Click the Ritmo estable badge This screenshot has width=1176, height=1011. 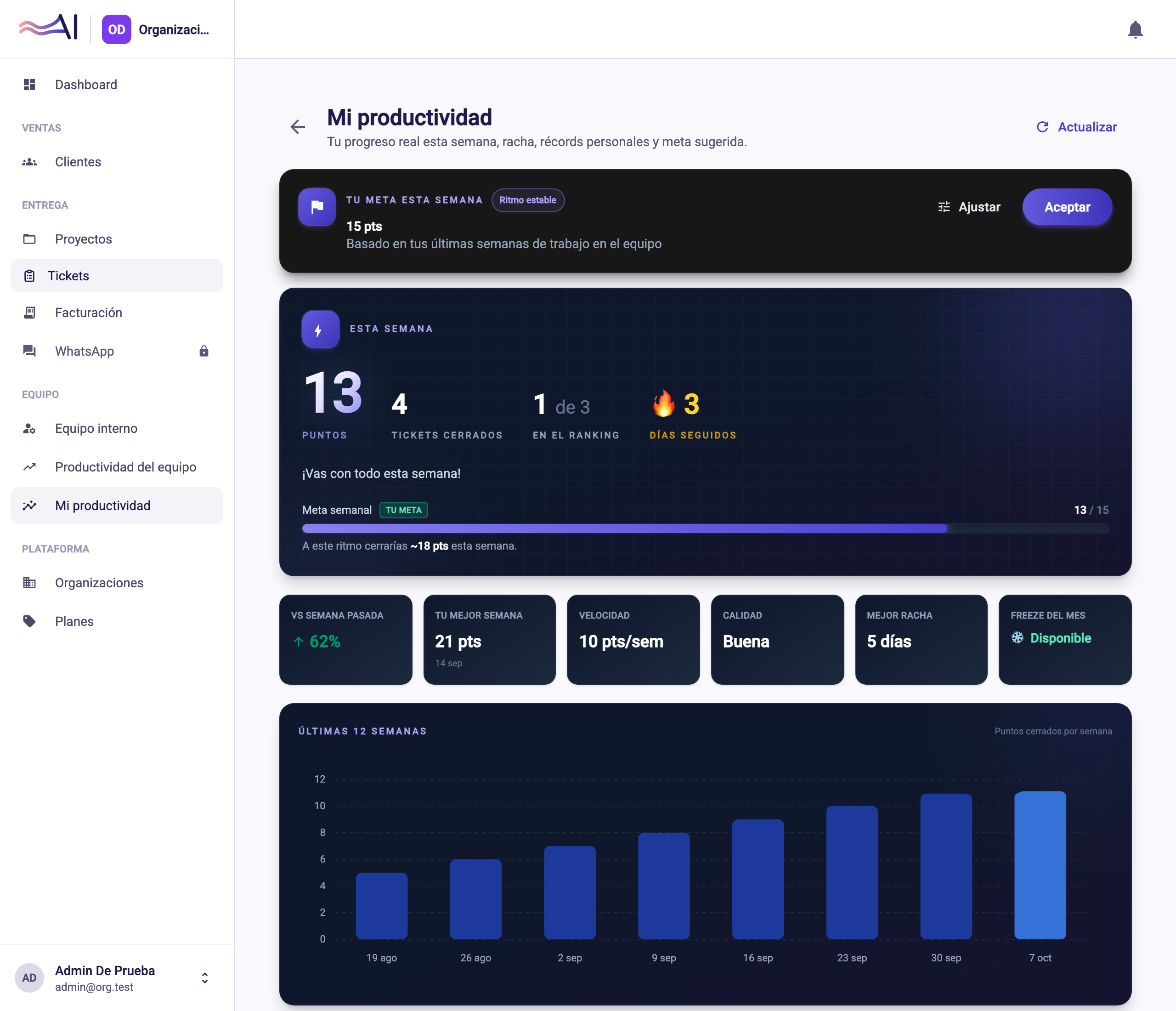(x=528, y=200)
